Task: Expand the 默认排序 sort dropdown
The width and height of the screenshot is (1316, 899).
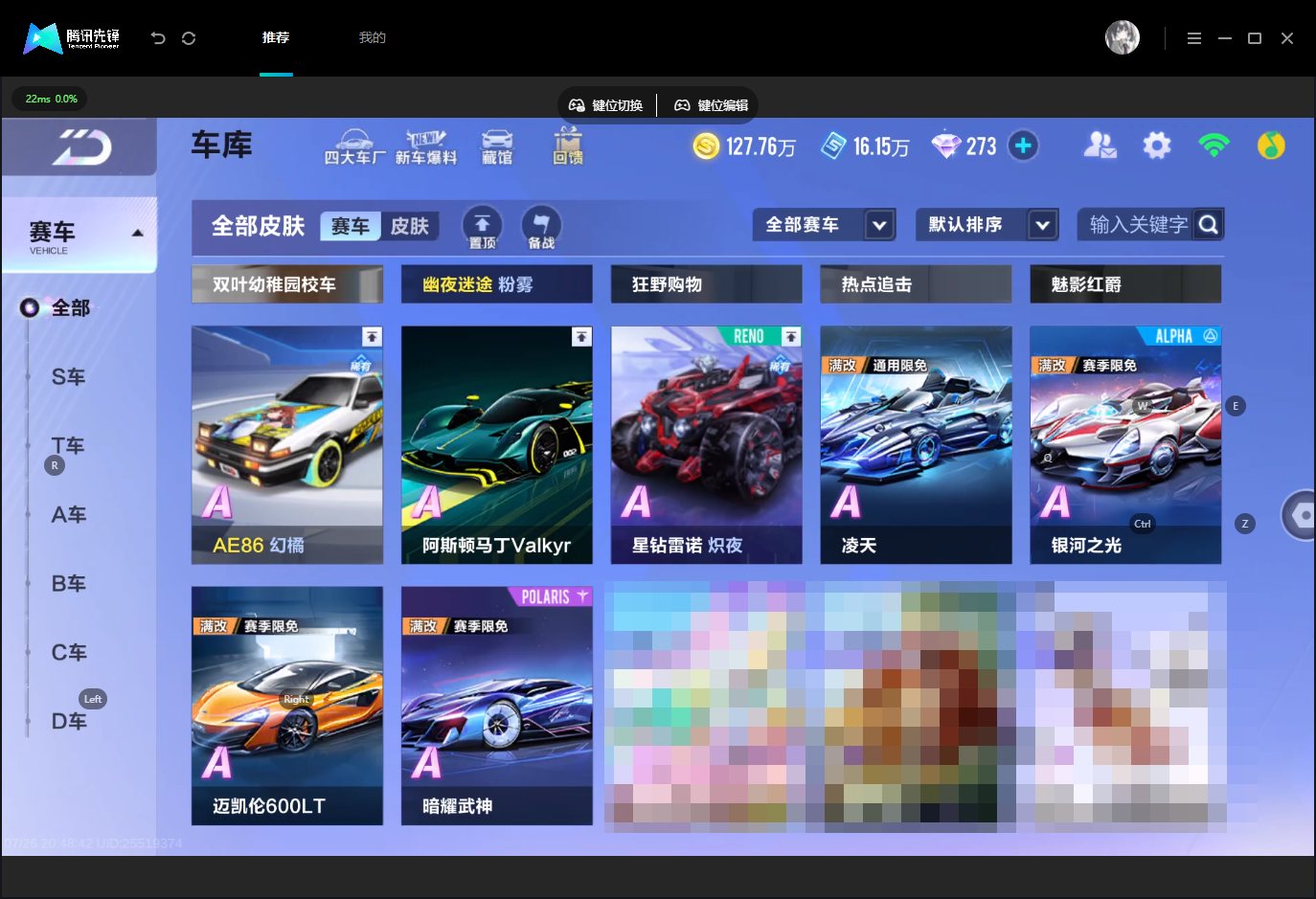Action: coord(987,225)
